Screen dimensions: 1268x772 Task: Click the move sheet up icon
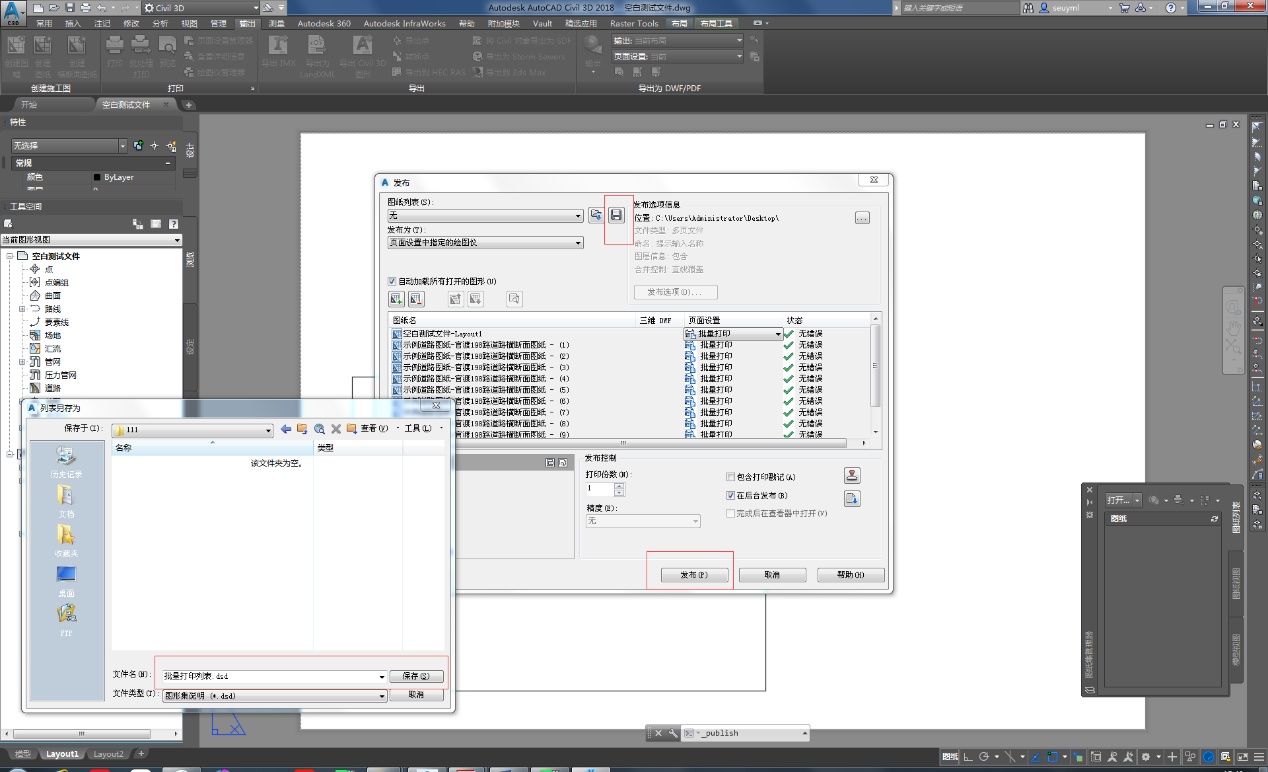point(455,298)
